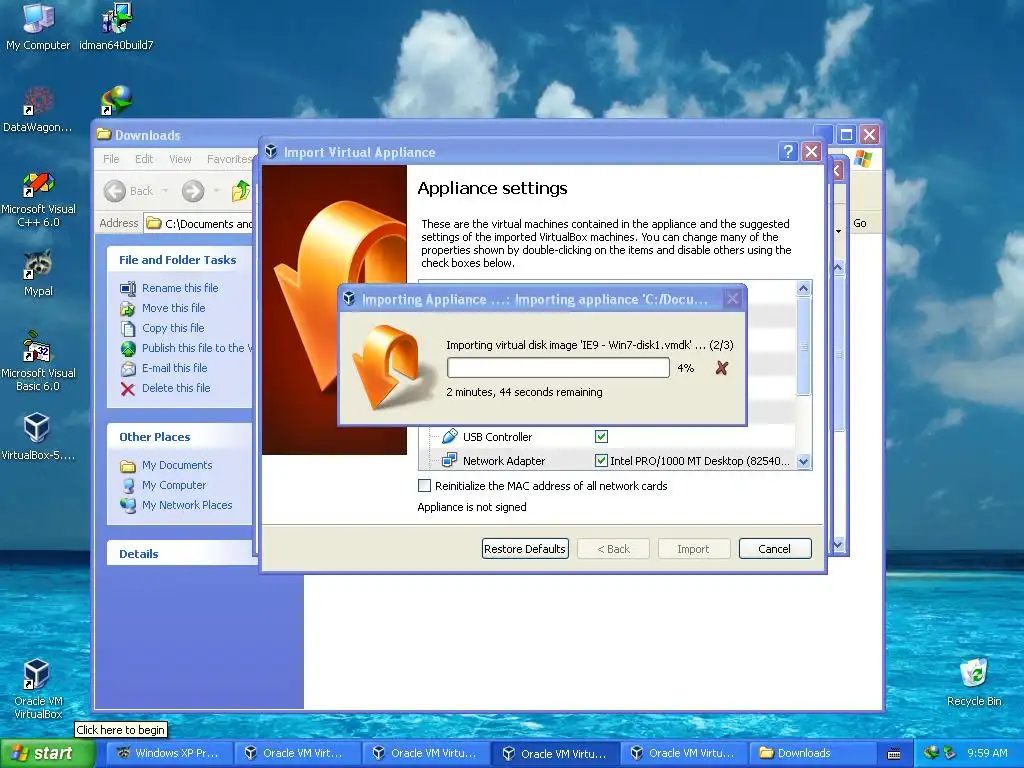Viewport: 1024px width, 768px height.
Task: Click appliance list scrollbar down arrow
Action: pyautogui.click(x=804, y=461)
